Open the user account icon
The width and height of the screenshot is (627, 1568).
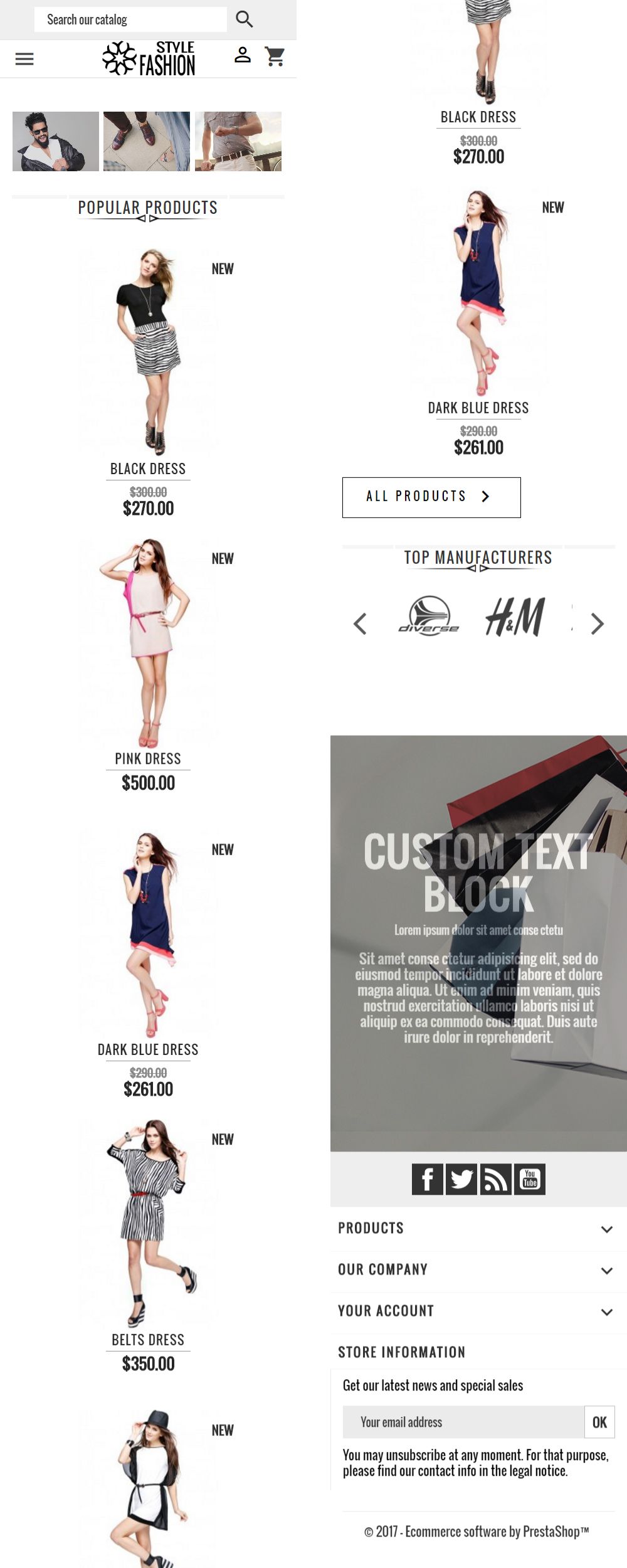point(243,55)
